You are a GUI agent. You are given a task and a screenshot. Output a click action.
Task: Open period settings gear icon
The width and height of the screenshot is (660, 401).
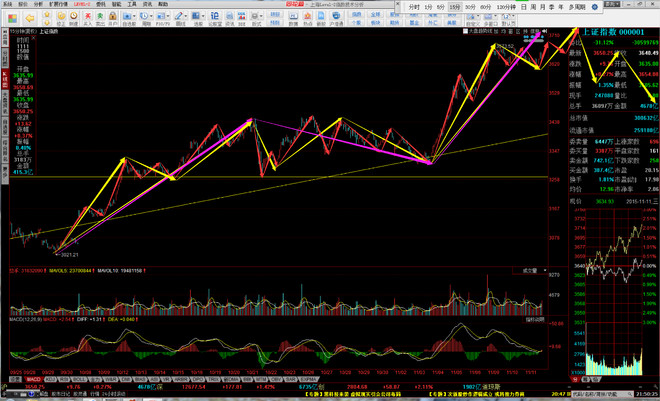pos(595,7)
